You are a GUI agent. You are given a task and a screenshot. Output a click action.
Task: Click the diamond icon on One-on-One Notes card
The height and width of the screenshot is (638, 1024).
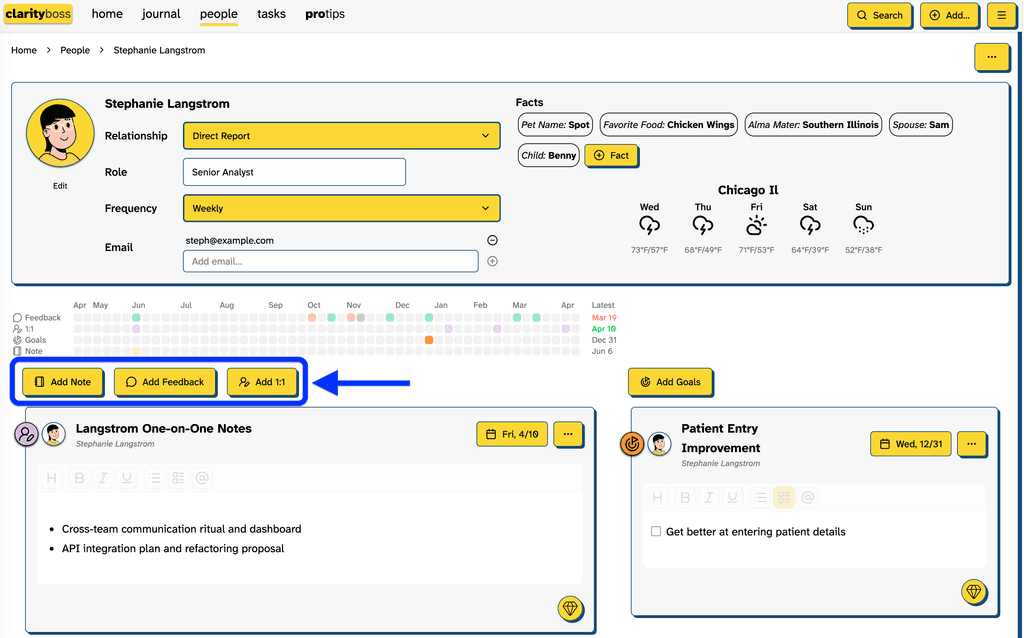[x=570, y=608]
